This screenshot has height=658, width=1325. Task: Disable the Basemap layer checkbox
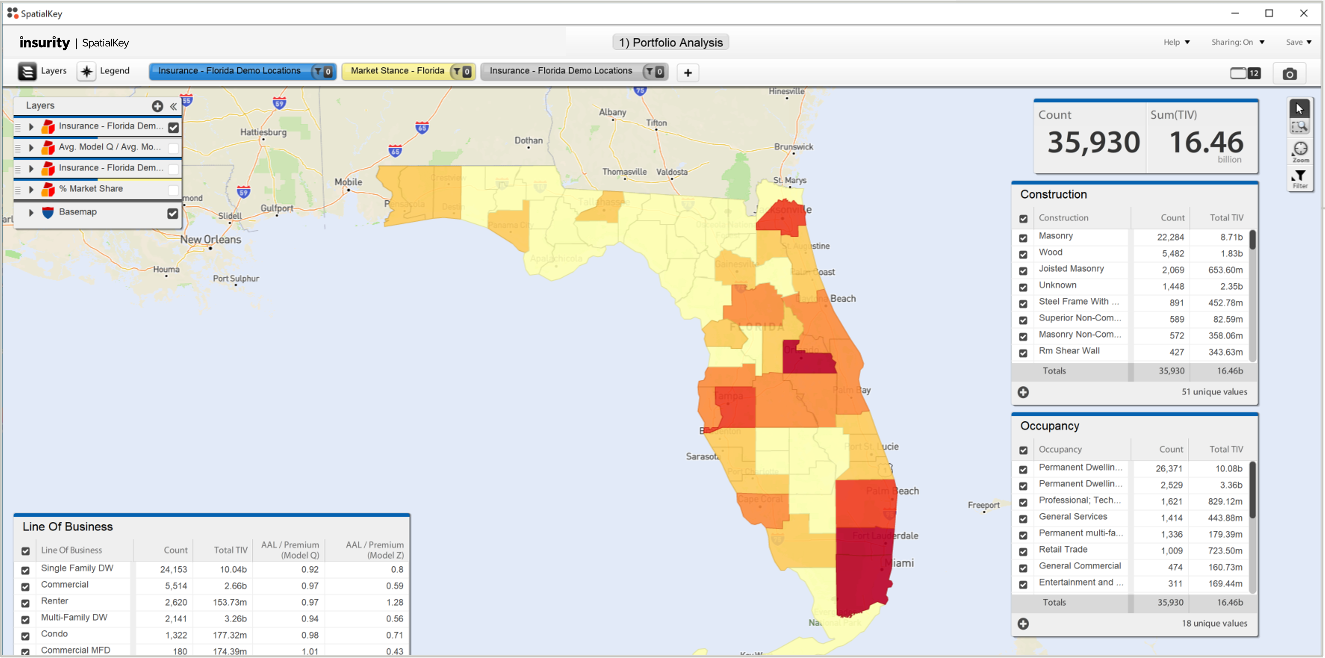pyautogui.click(x=173, y=212)
